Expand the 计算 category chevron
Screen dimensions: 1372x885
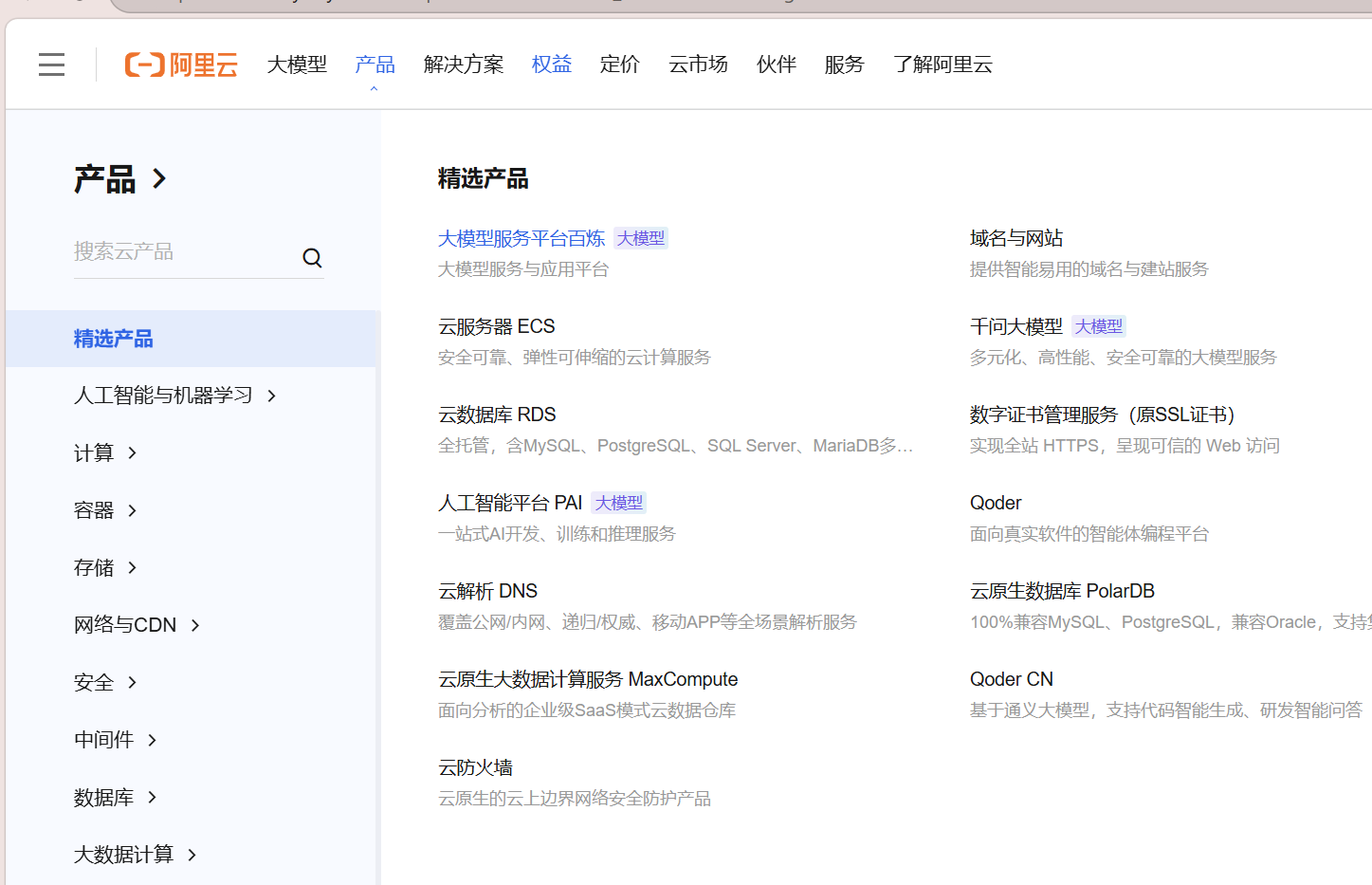point(133,453)
